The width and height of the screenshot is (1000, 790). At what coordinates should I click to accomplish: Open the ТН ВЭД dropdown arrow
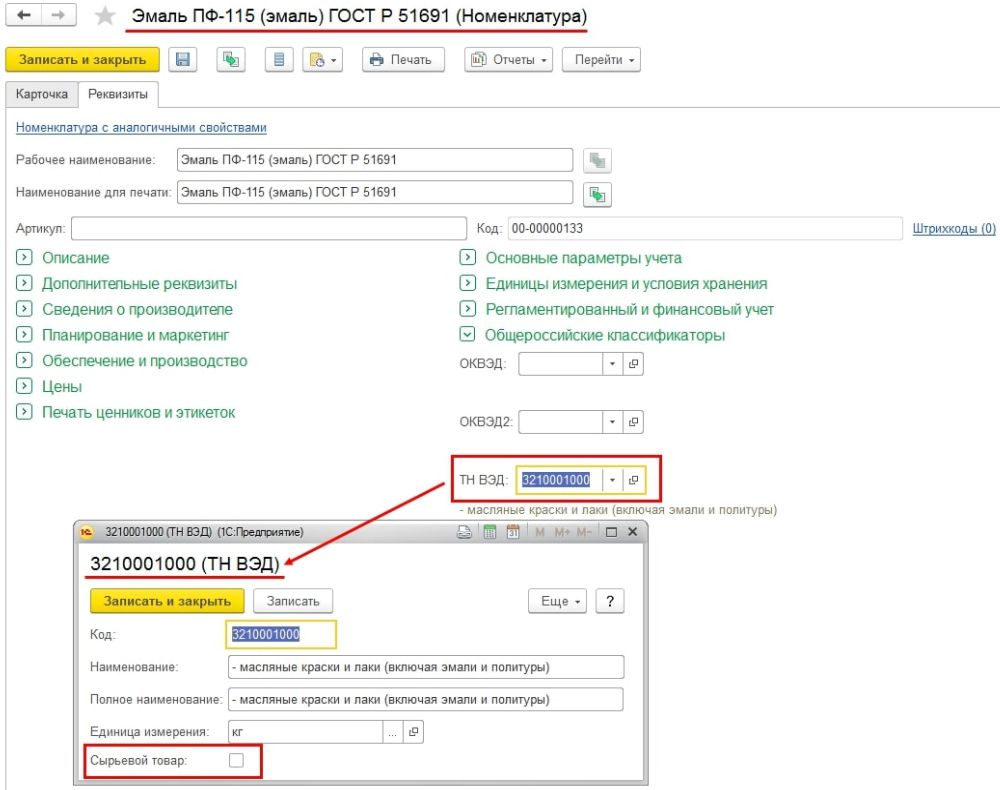pos(612,480)
